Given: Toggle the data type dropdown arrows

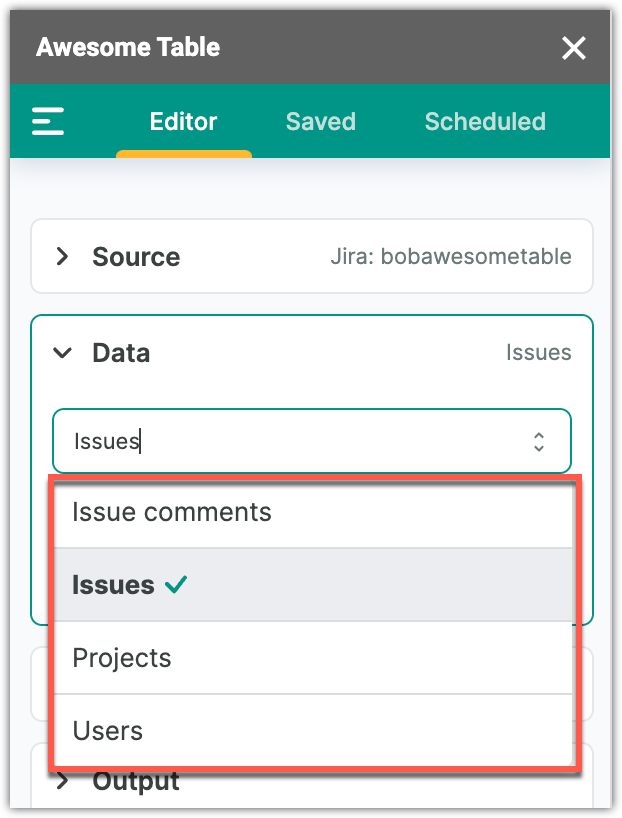Looking at the screenshot, I should 539,441.
